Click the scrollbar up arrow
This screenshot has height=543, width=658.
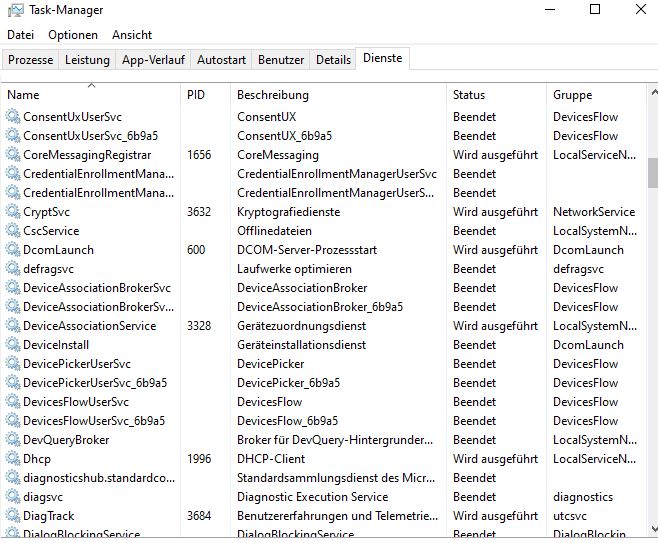[653, 91]
